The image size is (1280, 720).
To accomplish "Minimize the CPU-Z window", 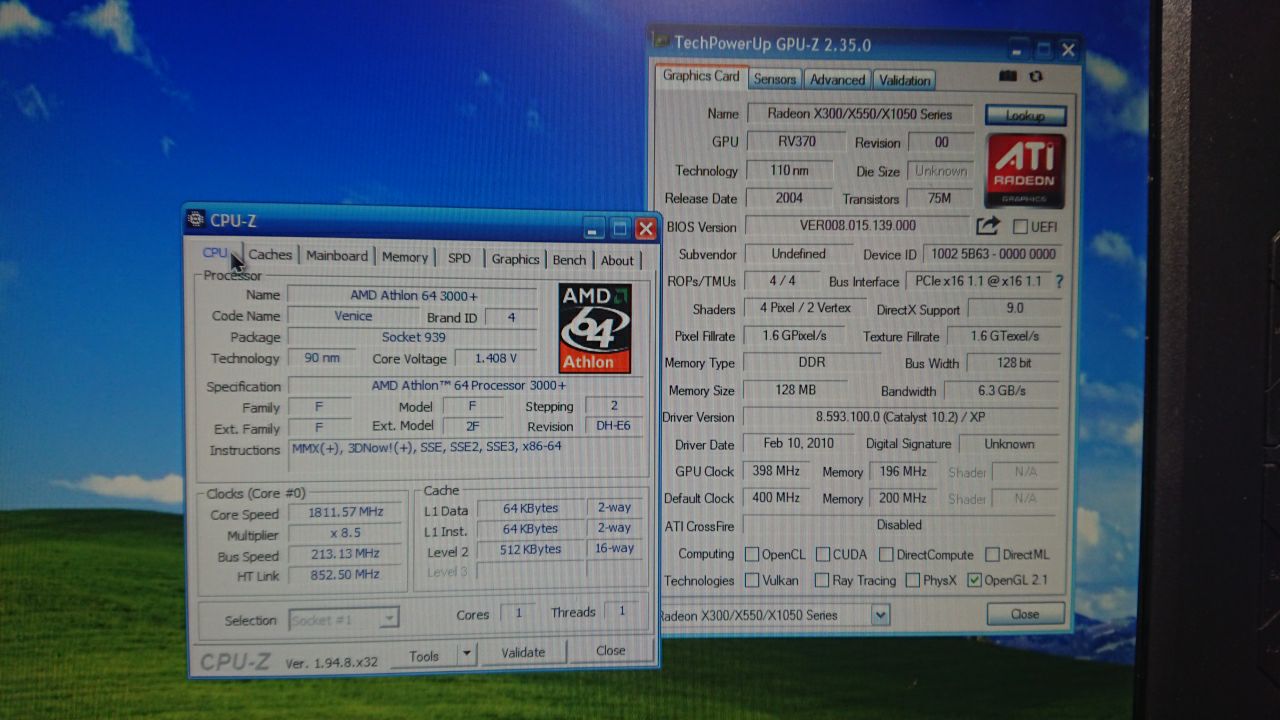I will (x=594, y=229).
